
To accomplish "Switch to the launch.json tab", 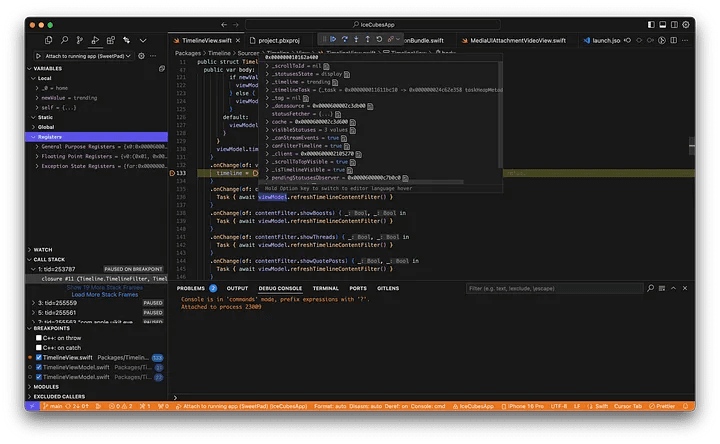I will pos(602,40).
